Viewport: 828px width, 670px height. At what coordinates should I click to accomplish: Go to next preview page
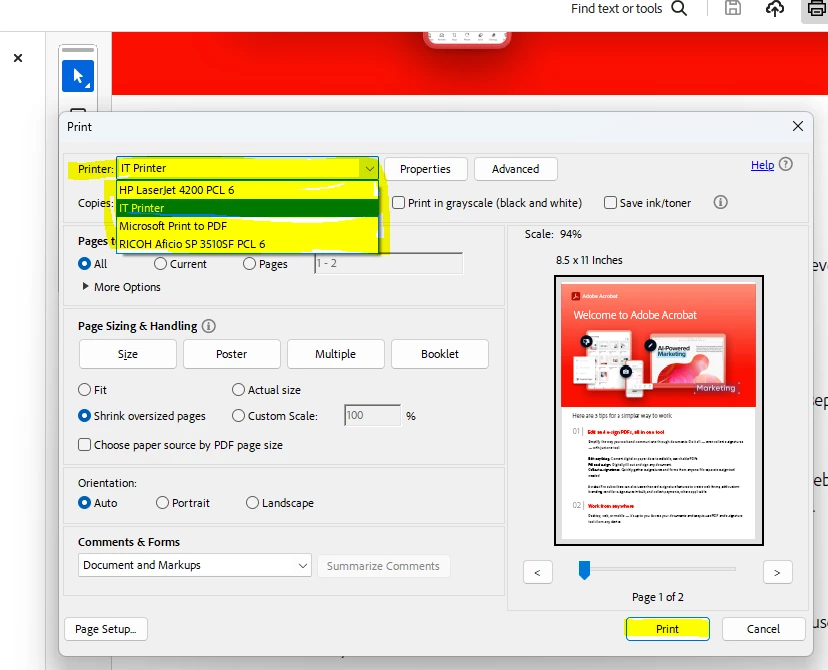click(777, 572)
